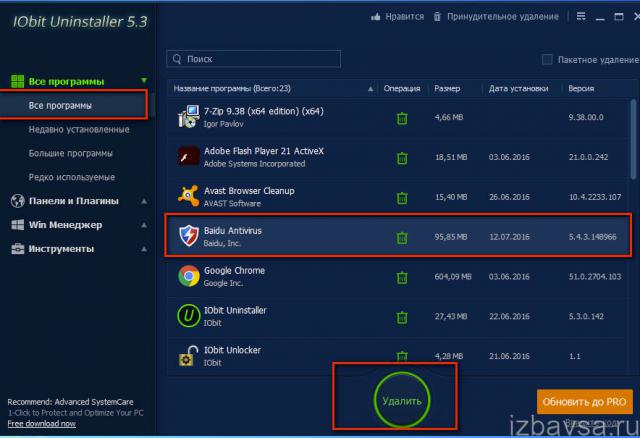Select IObit Unlocker size 4,28 MB
The image size is (640, 438).
tap(449, 356)
